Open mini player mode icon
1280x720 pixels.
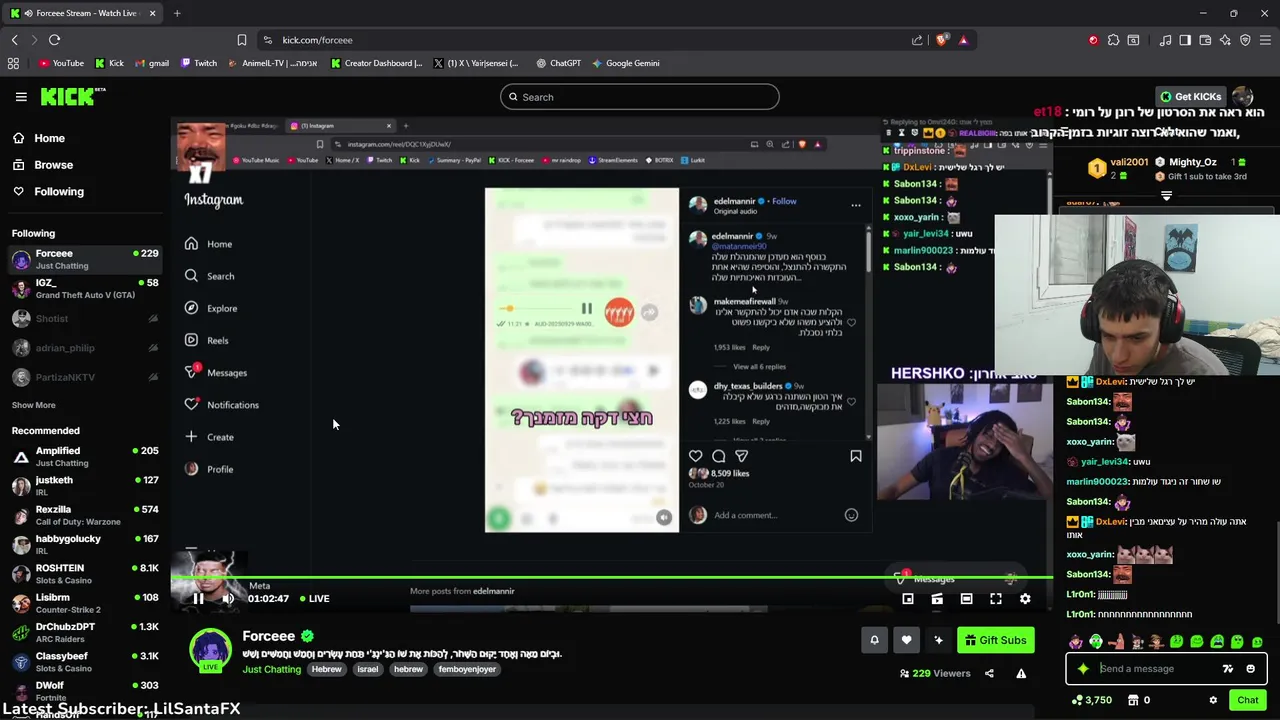coord(908,599)
